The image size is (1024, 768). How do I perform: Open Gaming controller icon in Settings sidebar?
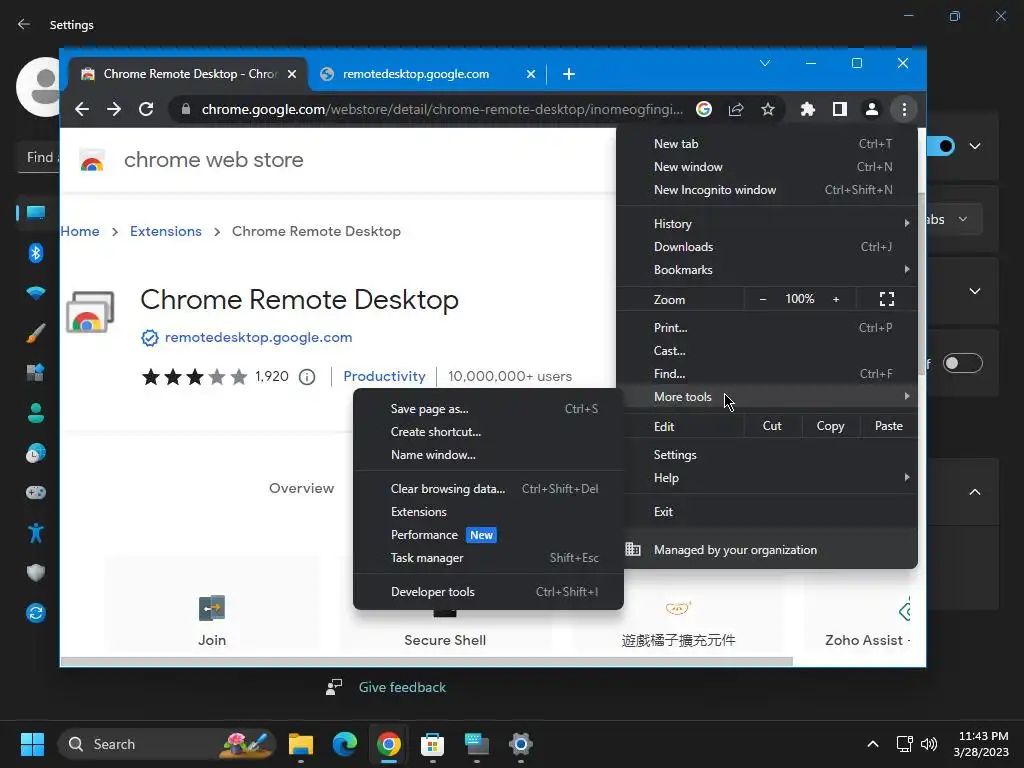(x=36, y=492)
